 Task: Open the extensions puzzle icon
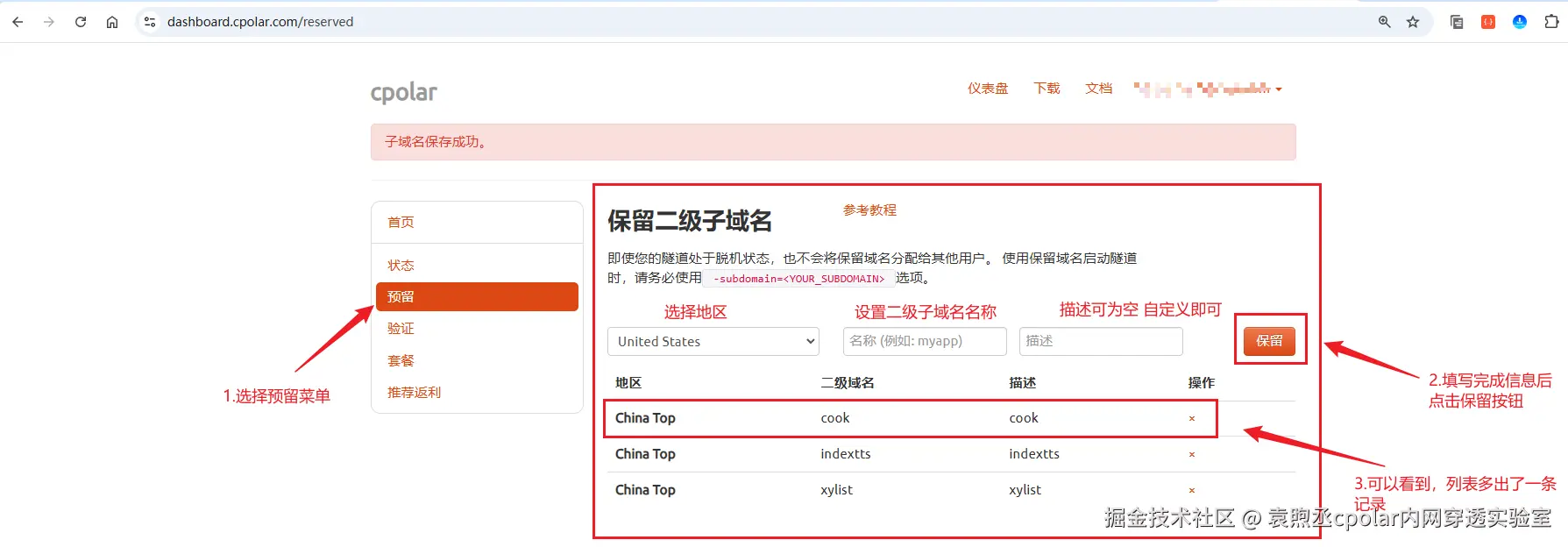(x=1551, y=22)
